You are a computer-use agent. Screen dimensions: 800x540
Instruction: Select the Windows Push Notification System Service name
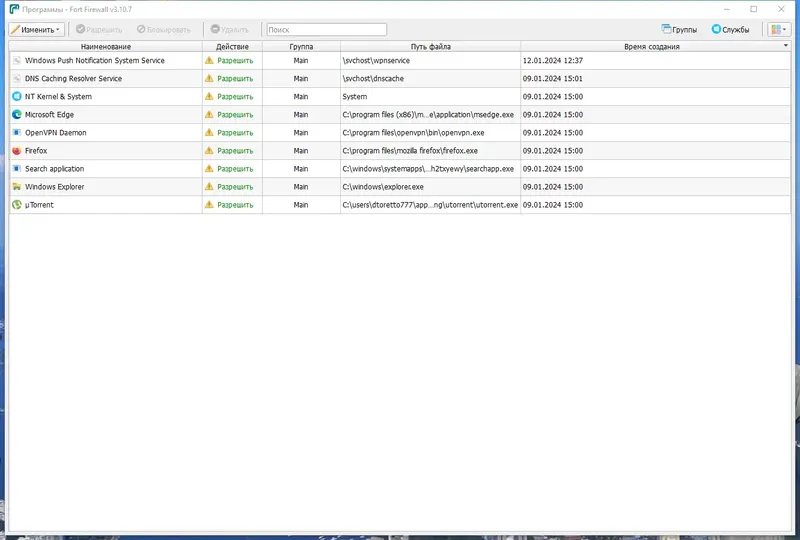click(x=95, y=60)
